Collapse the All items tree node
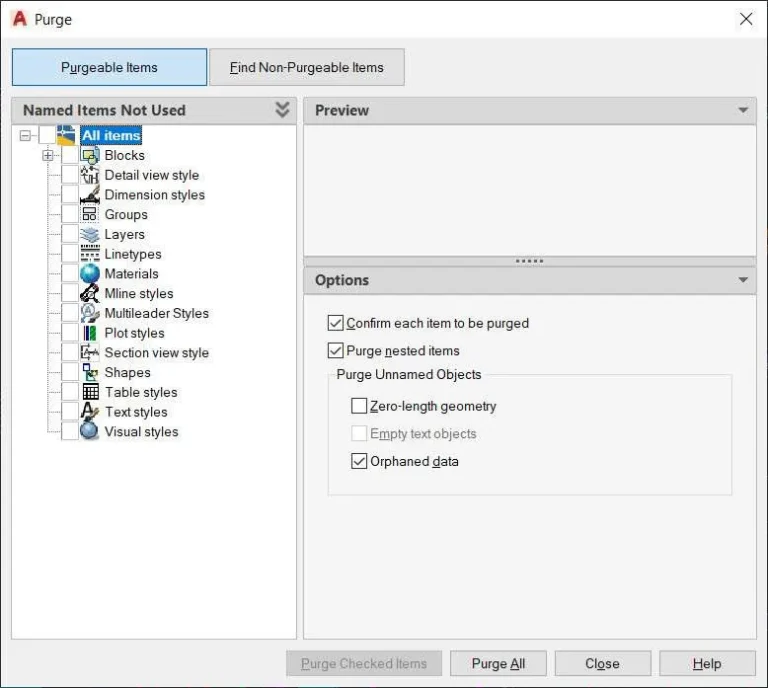 [x=25, y=136]
